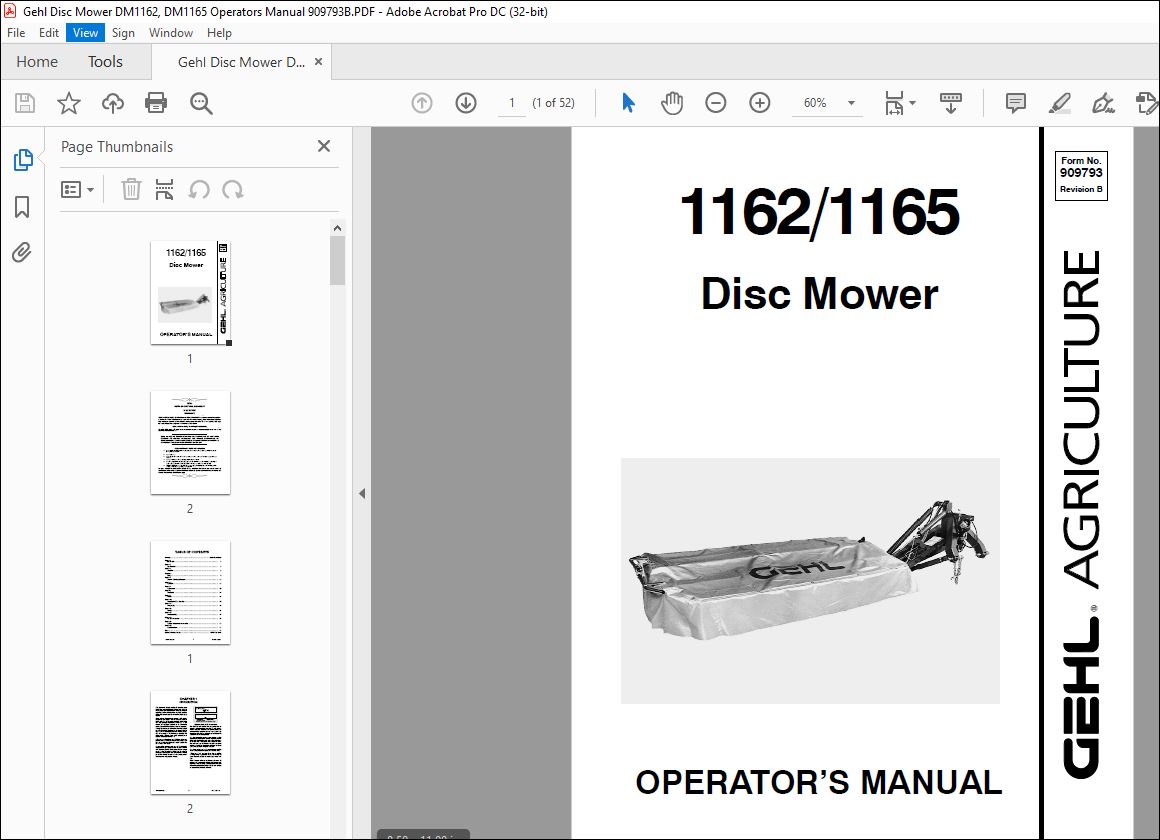Click the mower photo on the page
The height and width of the screenshot is (840, 1160).
click(x=810, y=580)
